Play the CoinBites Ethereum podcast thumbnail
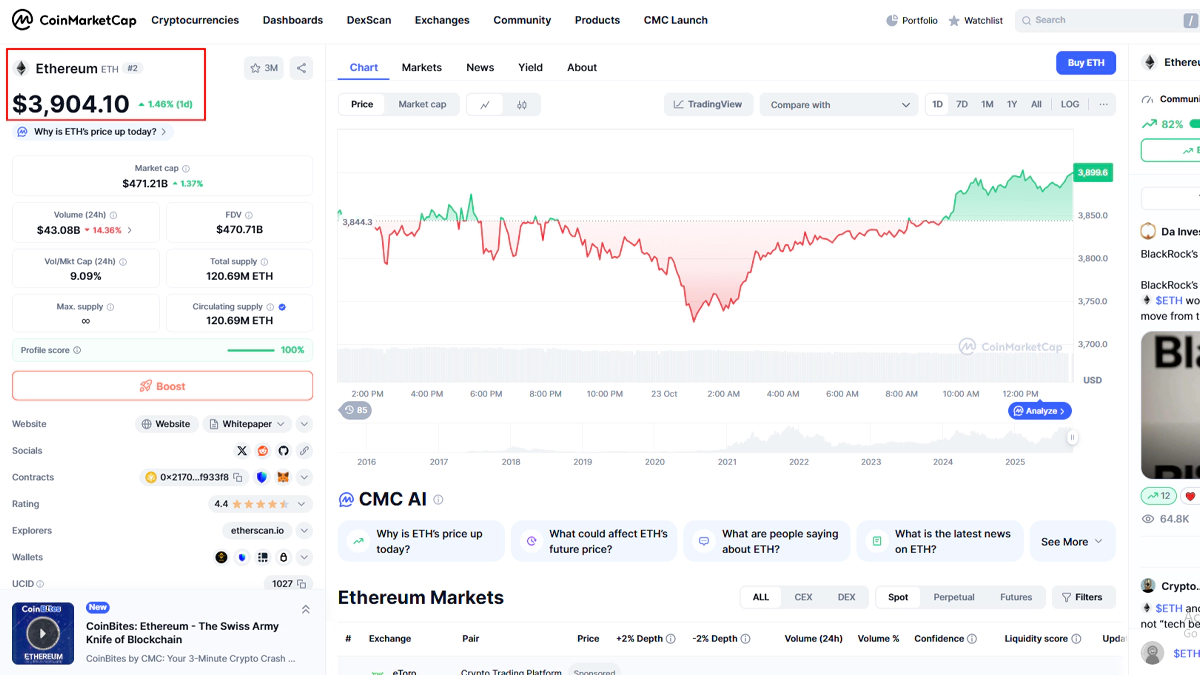 (43, 633)
